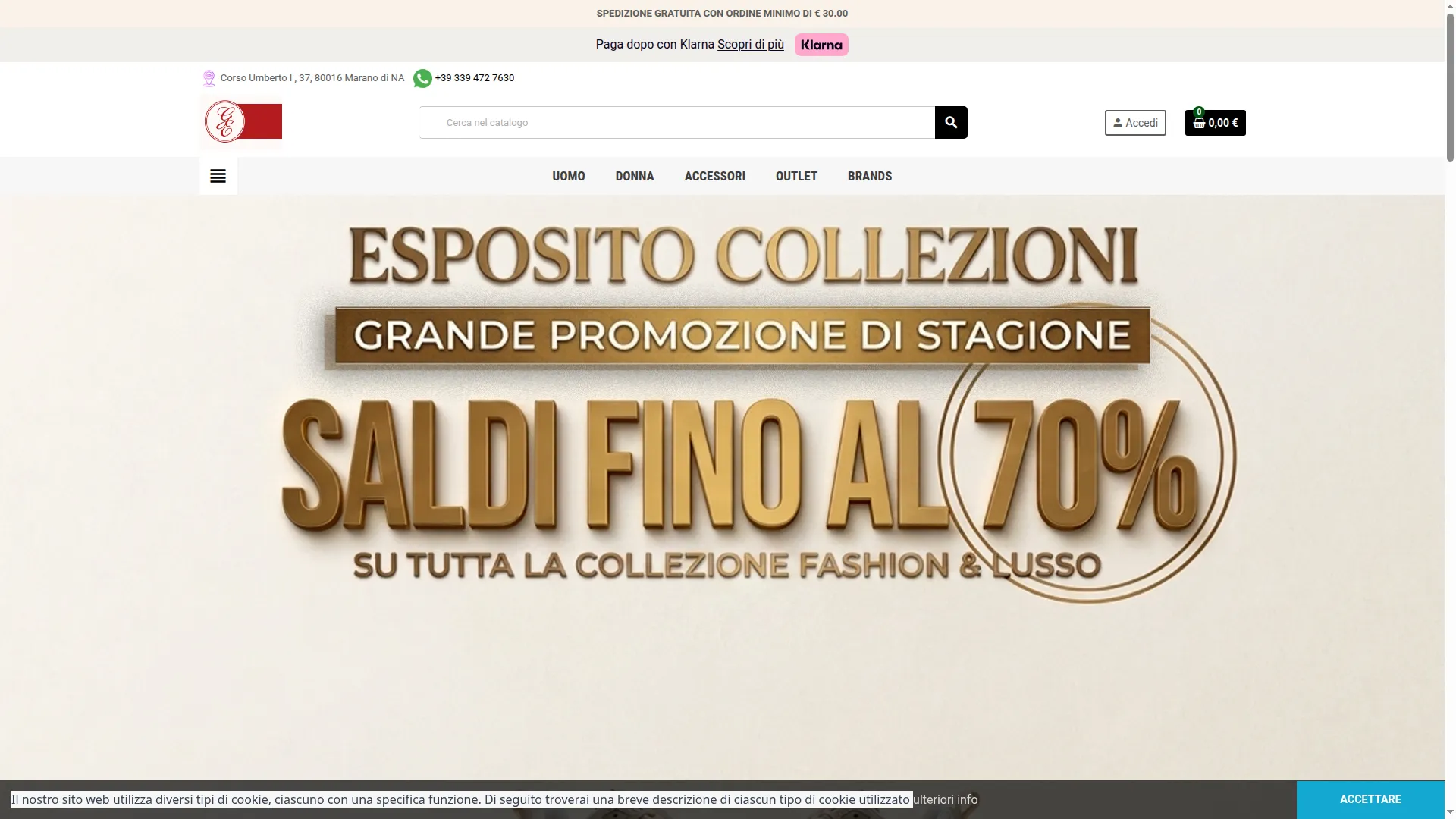Open the ACCESSORI menu
The height and width of the screenshot is (819, 1456).
click(x=715, y=176)
